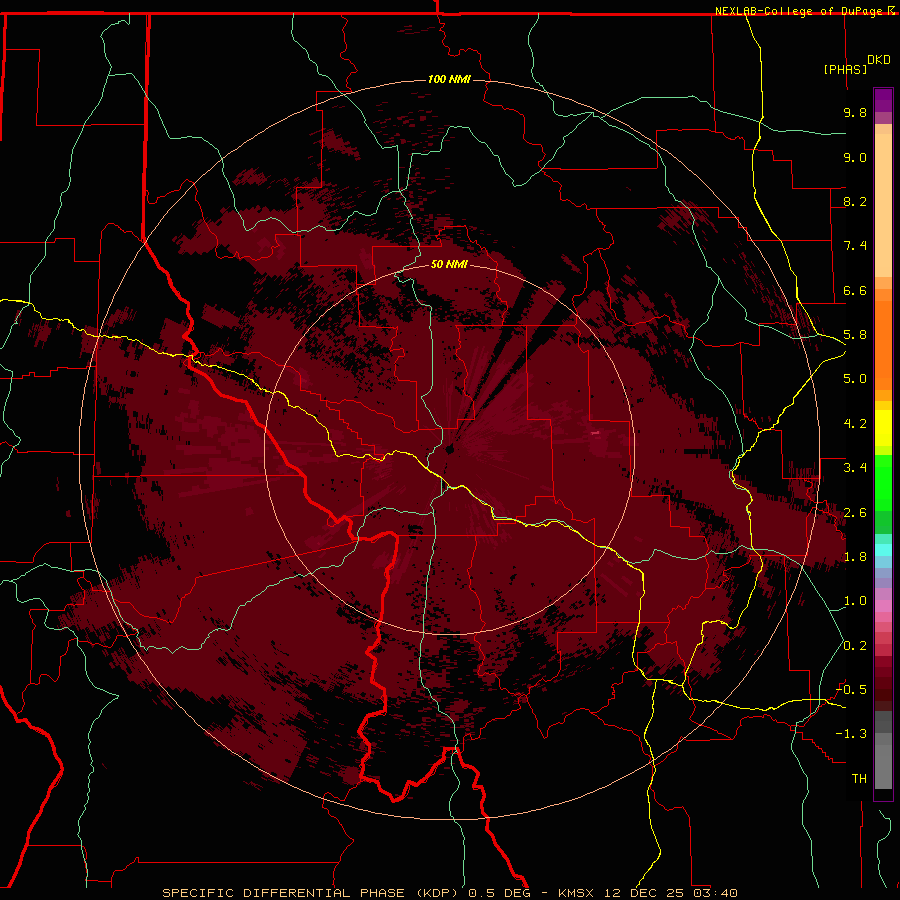The height and width of the screenshot is (900, 900).
Task: Click the bright green color scale segment
Action: coord(883,483)
